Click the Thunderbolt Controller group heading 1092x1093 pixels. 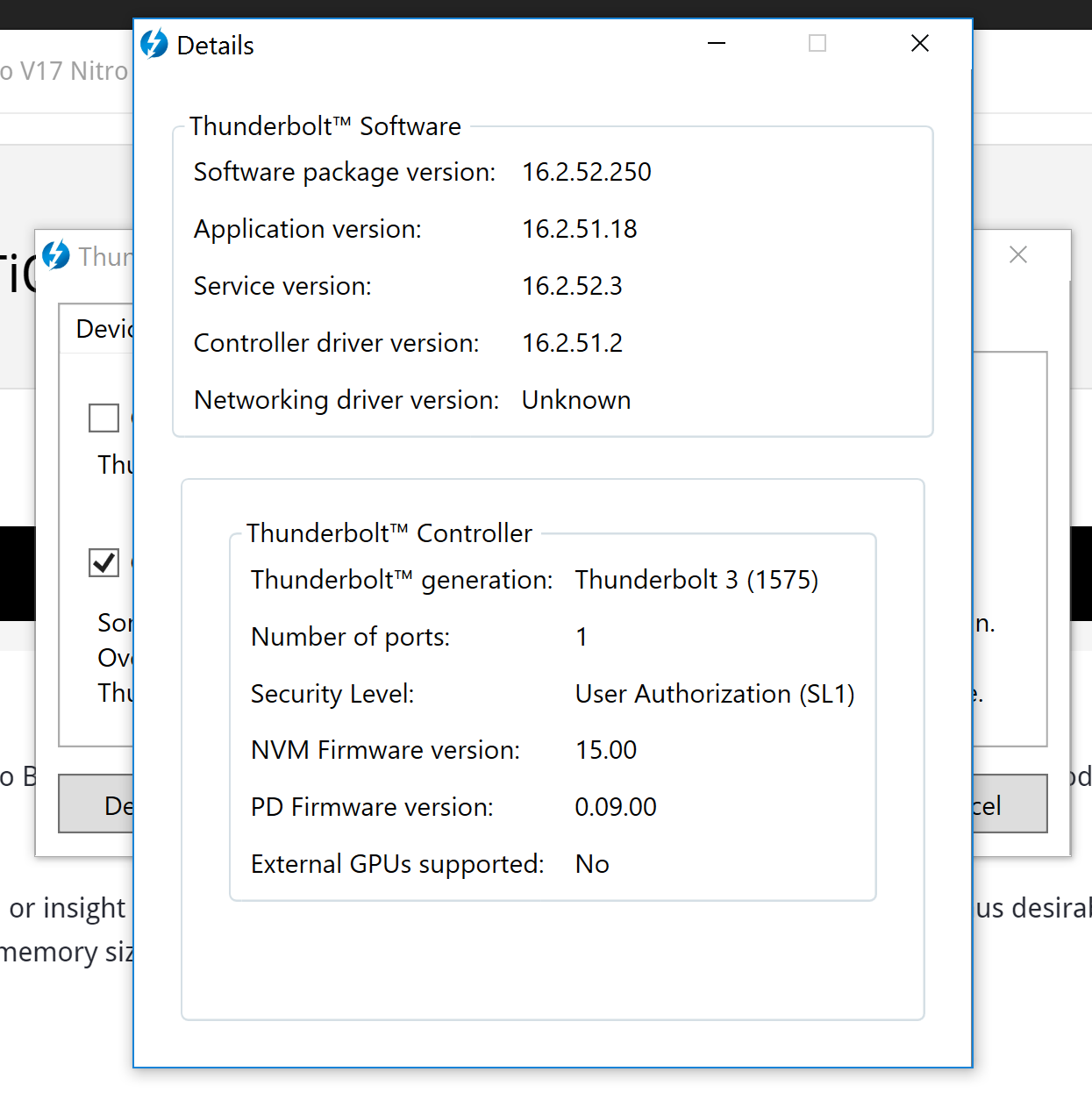coord(389,533)
